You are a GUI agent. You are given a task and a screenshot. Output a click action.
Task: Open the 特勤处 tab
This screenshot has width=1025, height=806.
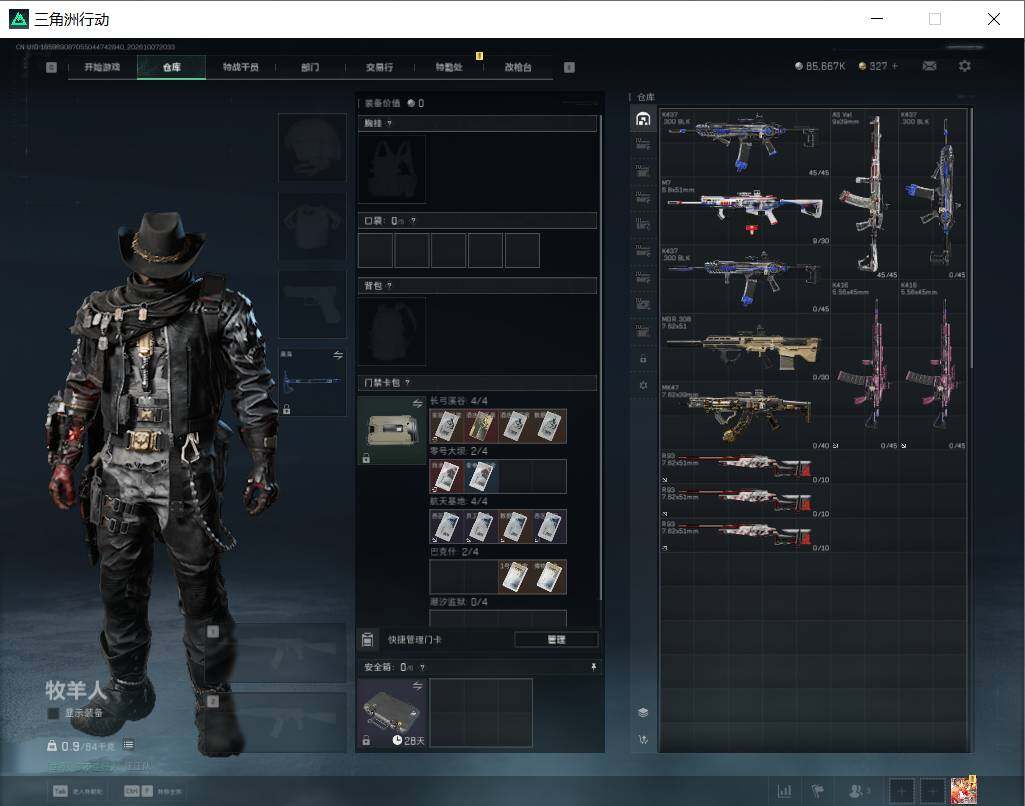[x=448, y=67]
